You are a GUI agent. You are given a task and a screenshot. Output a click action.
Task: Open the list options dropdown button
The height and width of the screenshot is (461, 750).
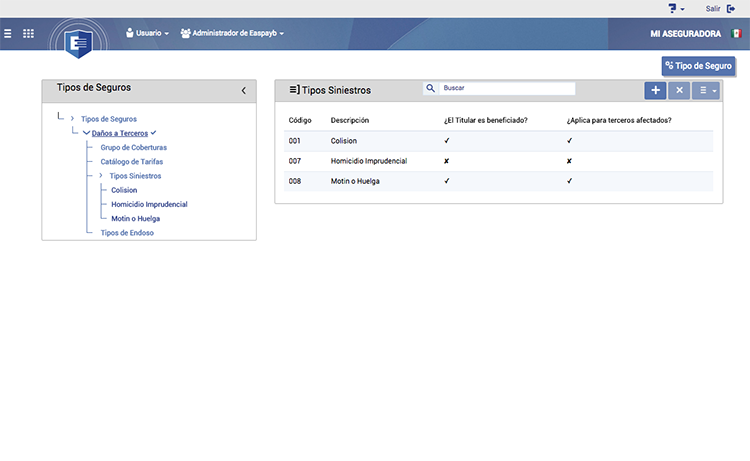click(706, 90)
